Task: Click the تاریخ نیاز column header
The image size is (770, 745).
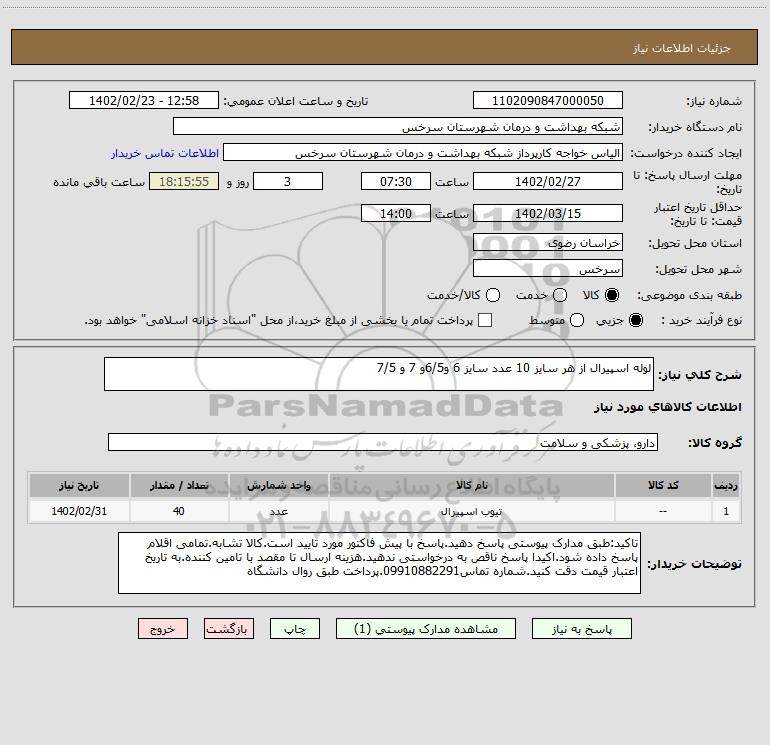Action: coord(79,485)
